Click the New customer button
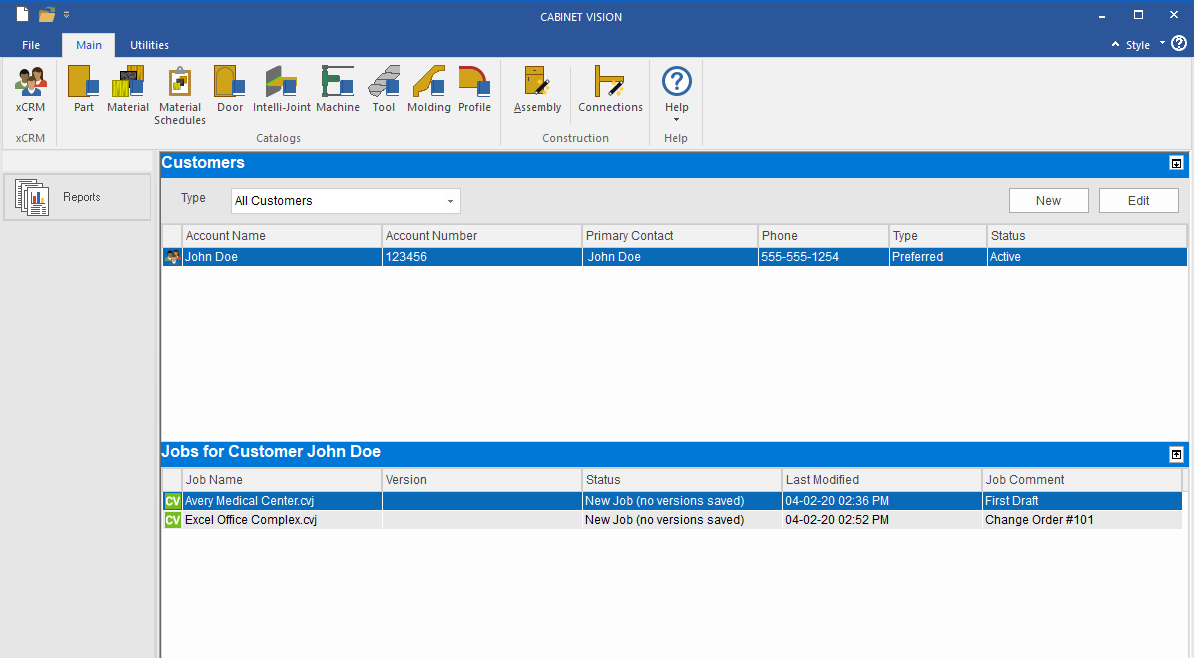The image size is (1194, 658). [x=1049, y=201]
